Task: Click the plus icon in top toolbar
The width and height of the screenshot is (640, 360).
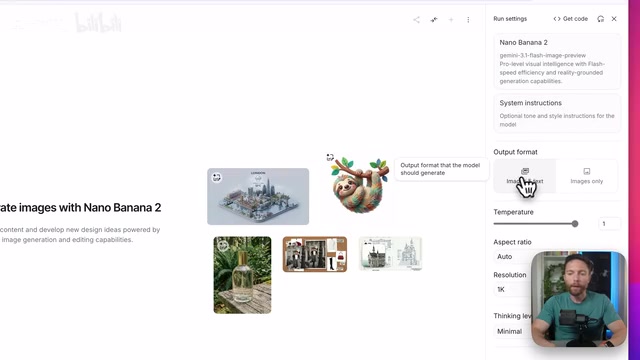Action: point(451,20)
